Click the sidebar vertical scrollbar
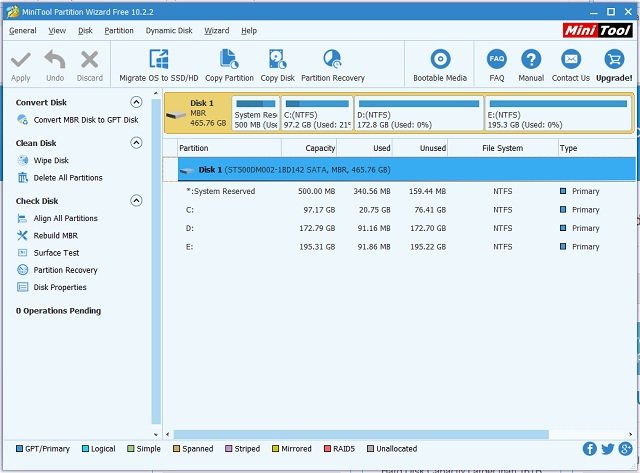The image size is (640, 473). (x=156, y=262)
